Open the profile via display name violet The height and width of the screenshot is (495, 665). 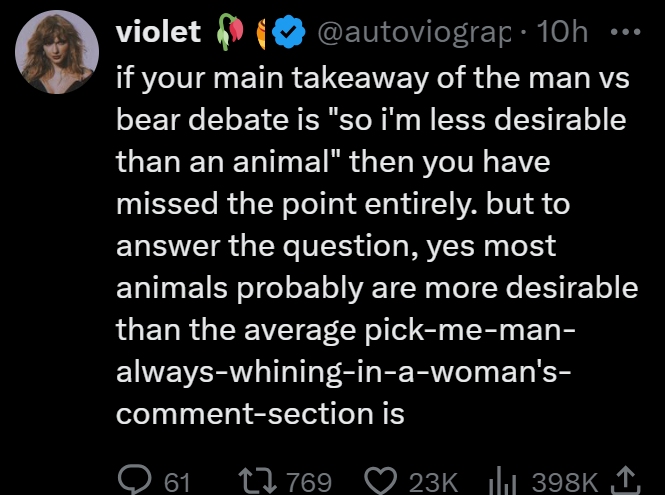click(x=159, y=33)
